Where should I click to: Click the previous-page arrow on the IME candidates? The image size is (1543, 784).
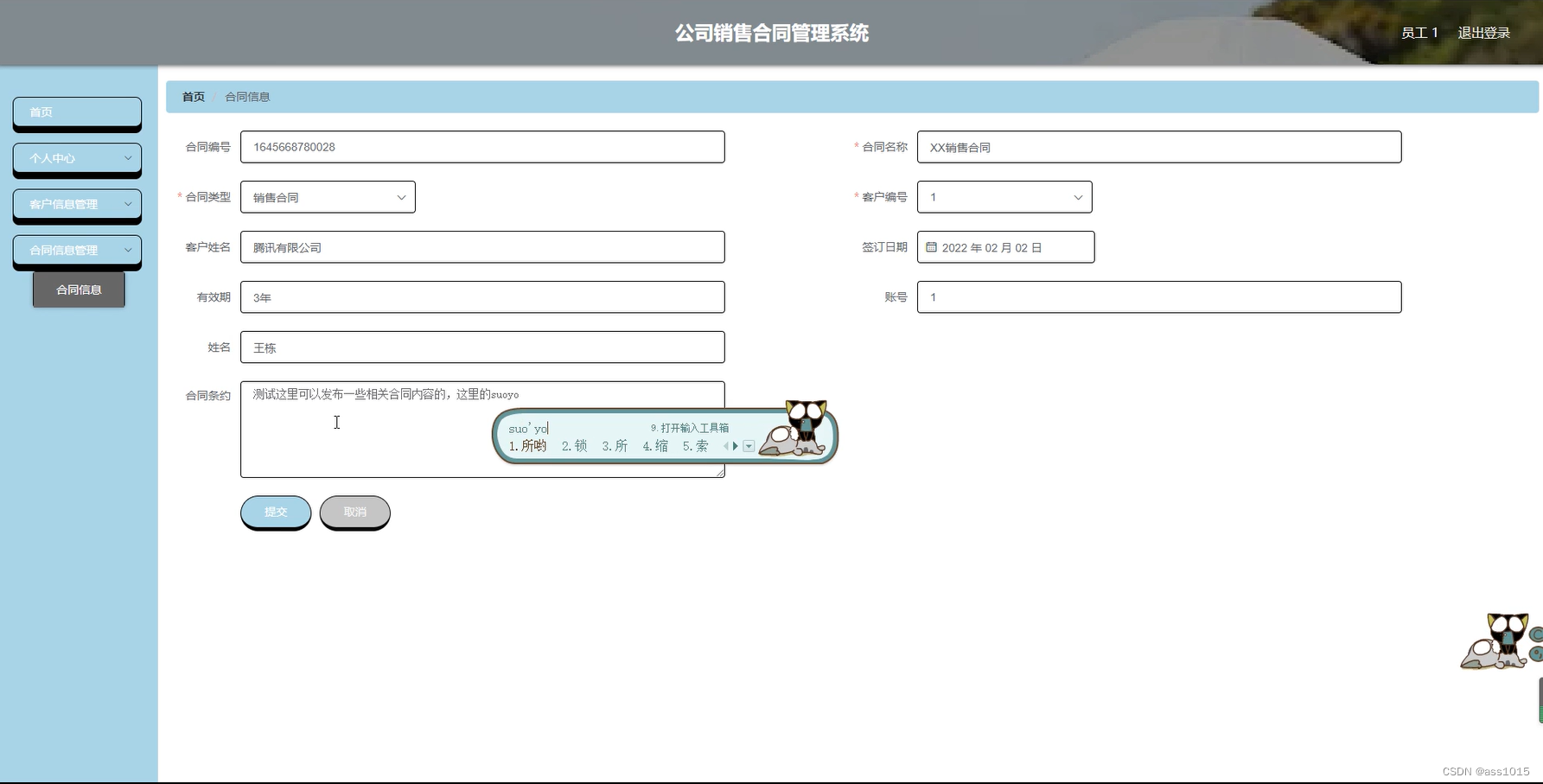[x=725, y=446]
